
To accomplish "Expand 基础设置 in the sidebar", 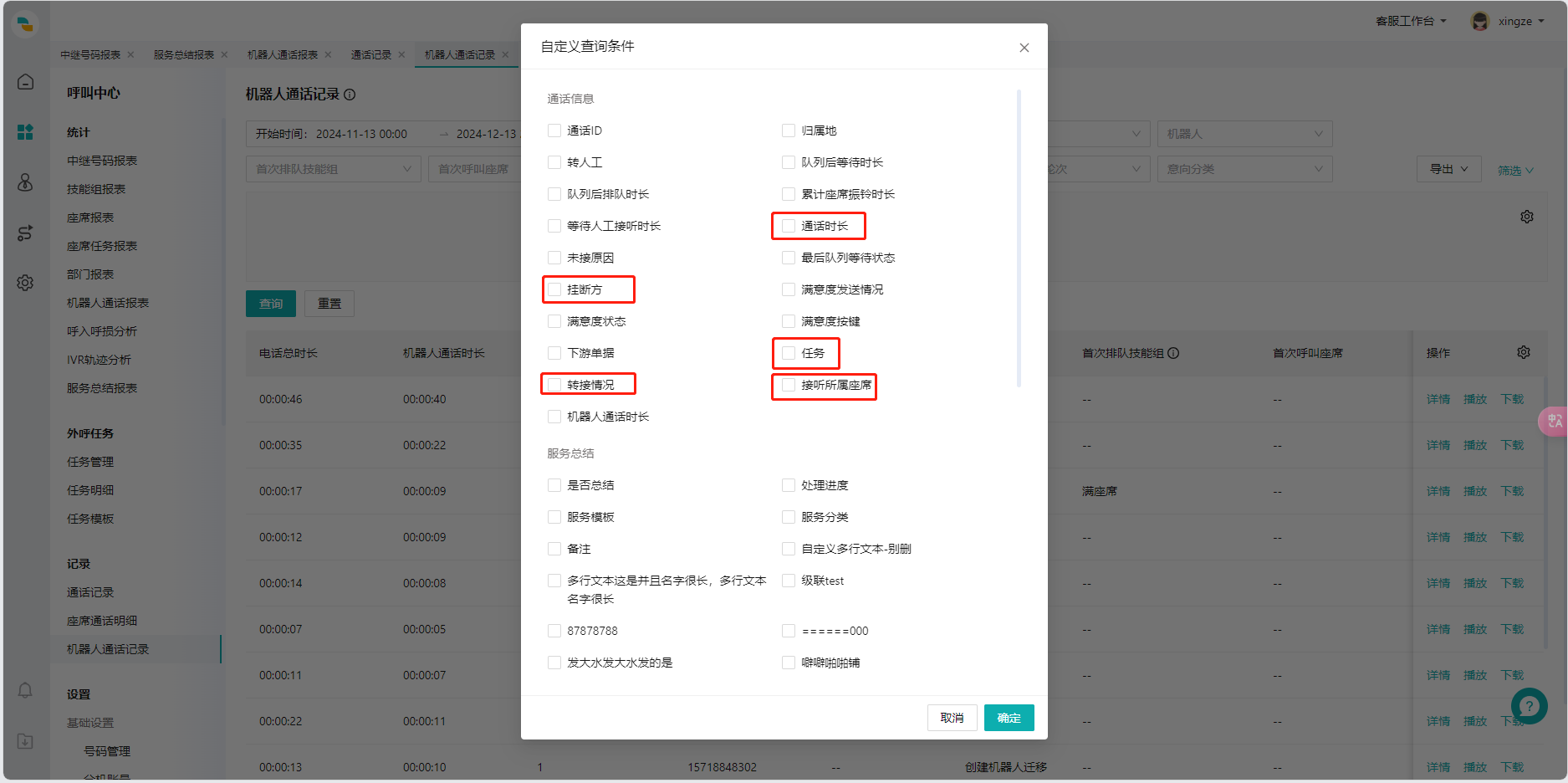I will pos(90,723).
